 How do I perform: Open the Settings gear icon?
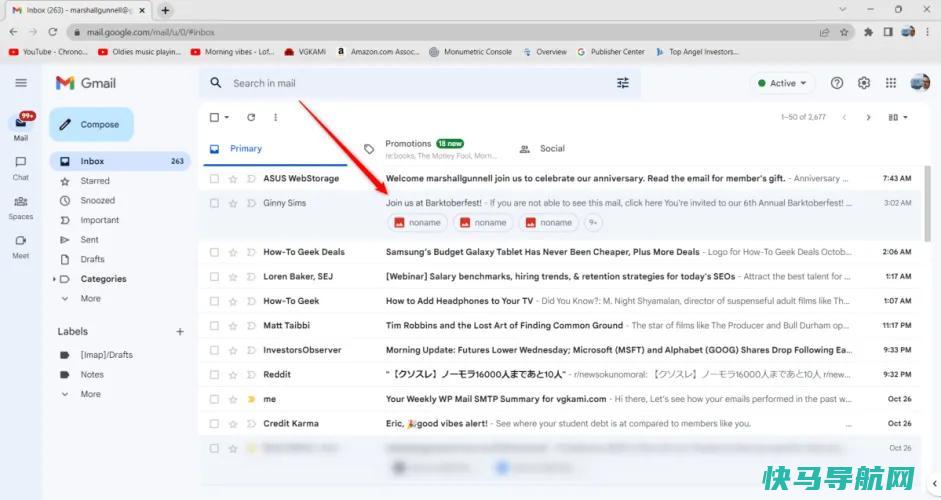[864, 83]
